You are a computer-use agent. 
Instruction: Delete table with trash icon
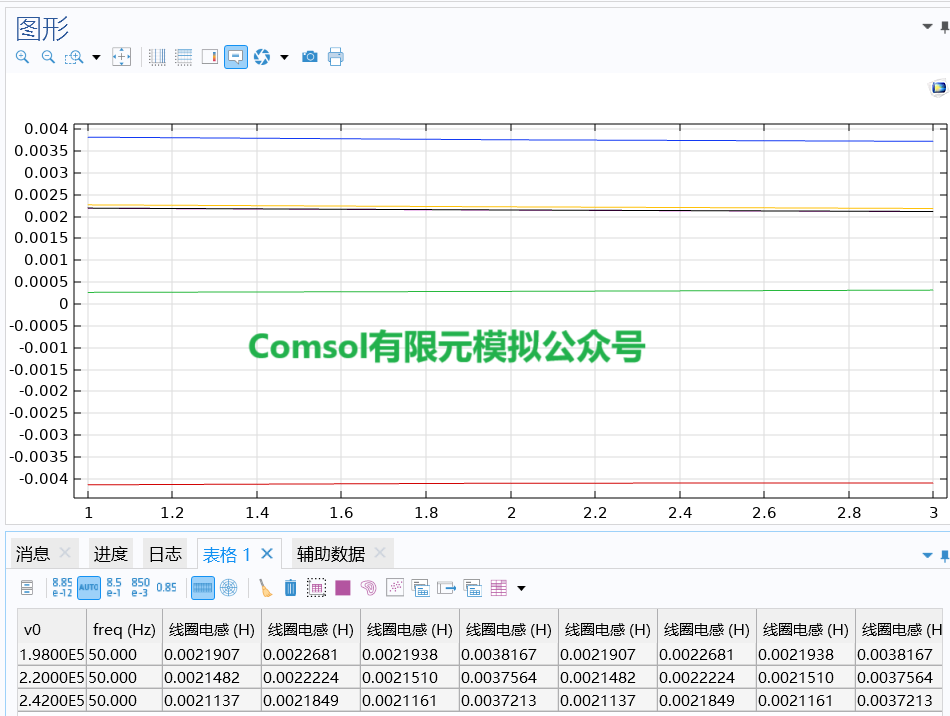coord(291,588)
